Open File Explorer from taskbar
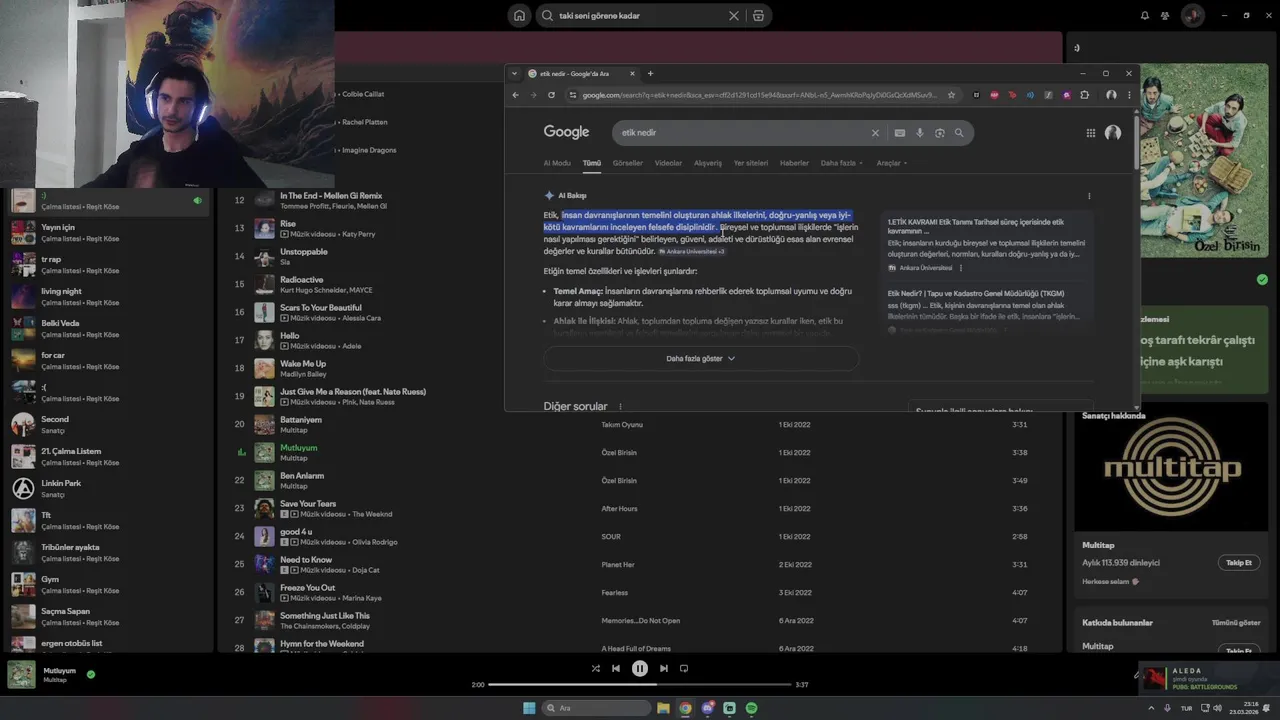 (663, 708)
